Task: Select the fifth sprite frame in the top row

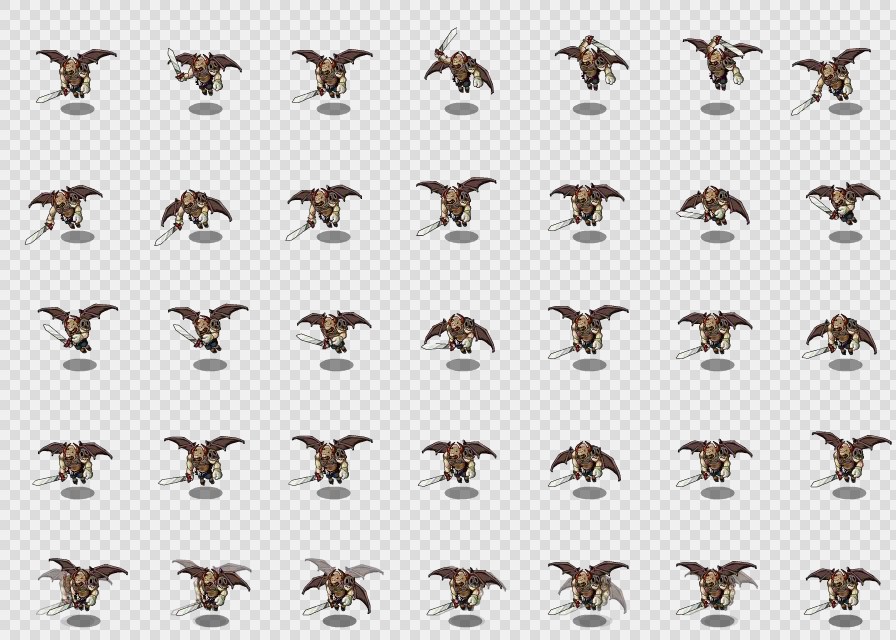Action: [590, 64]
